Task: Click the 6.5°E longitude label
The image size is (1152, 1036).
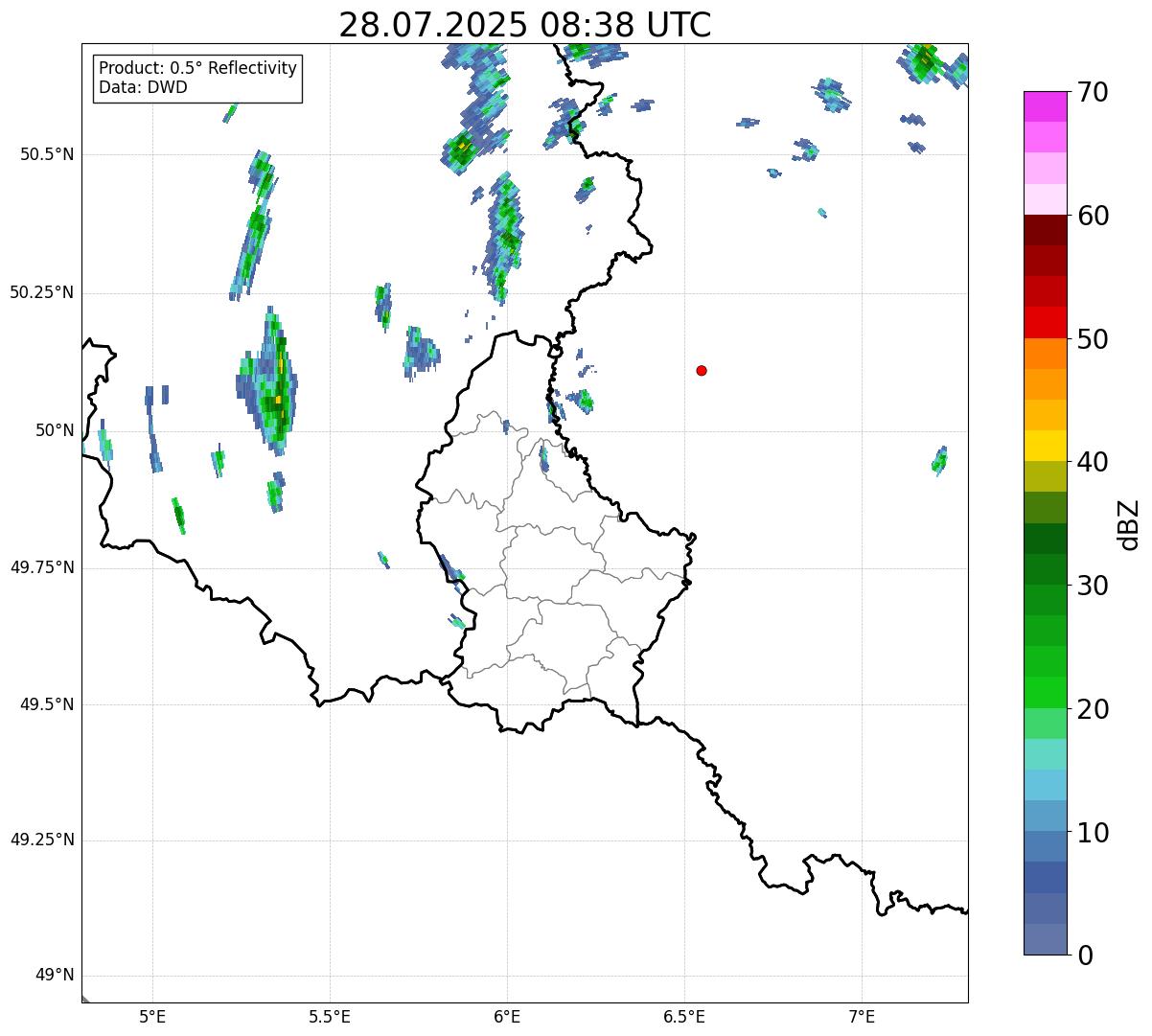Action: [x=684, y=1016]
